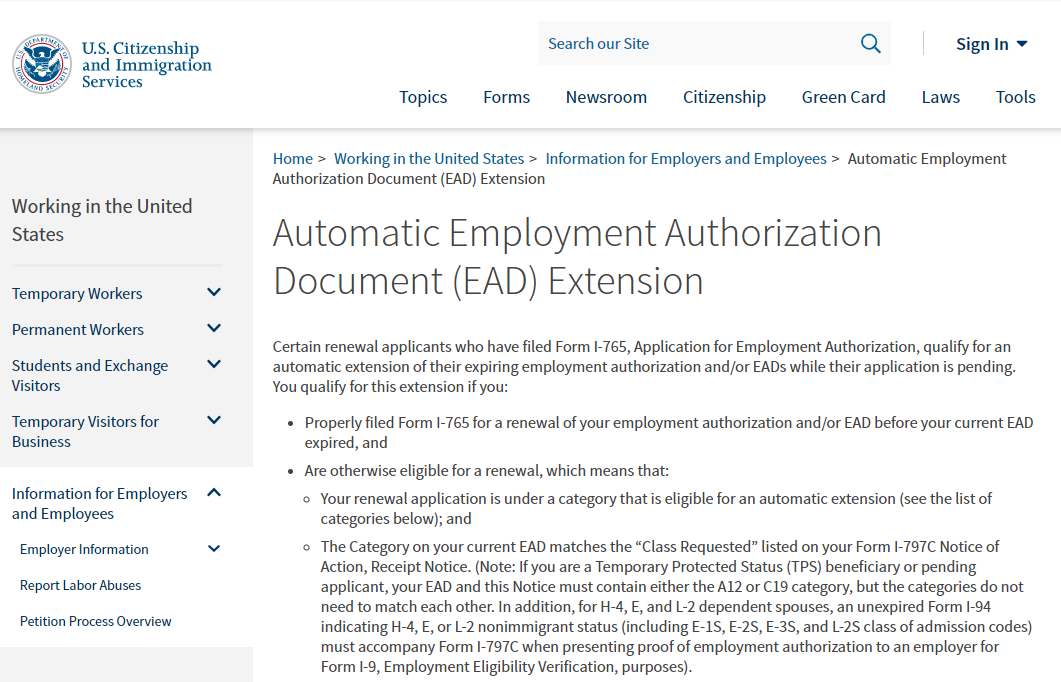Viewport: 1061px width, 682px height.
Task: Open the Newsroom navigation menu
Action: tap(606, 97)
